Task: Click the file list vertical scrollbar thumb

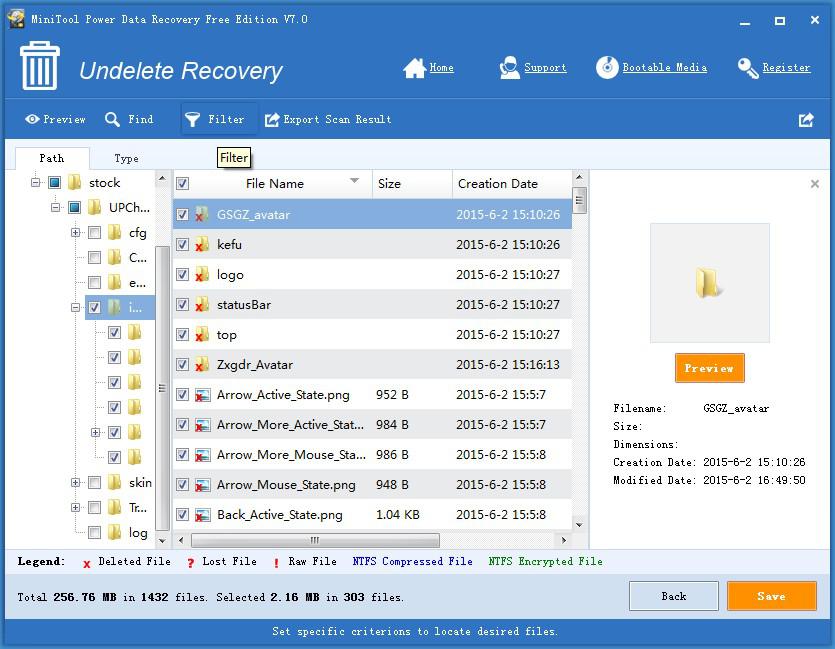Action: (x=579, y=200)
